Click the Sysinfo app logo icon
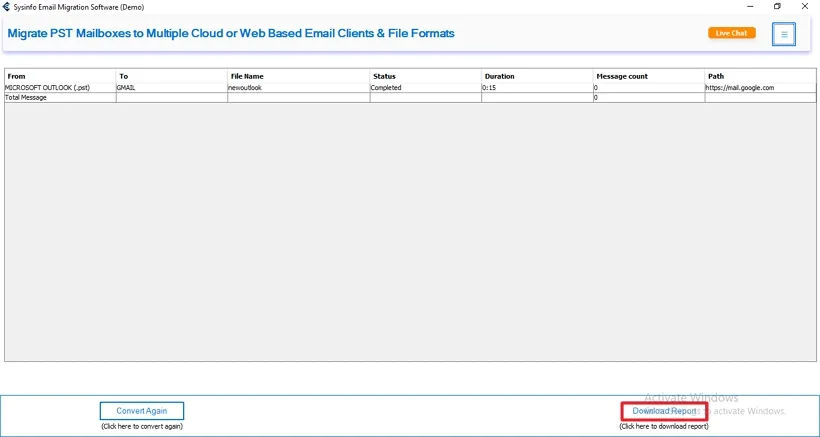 6,7
